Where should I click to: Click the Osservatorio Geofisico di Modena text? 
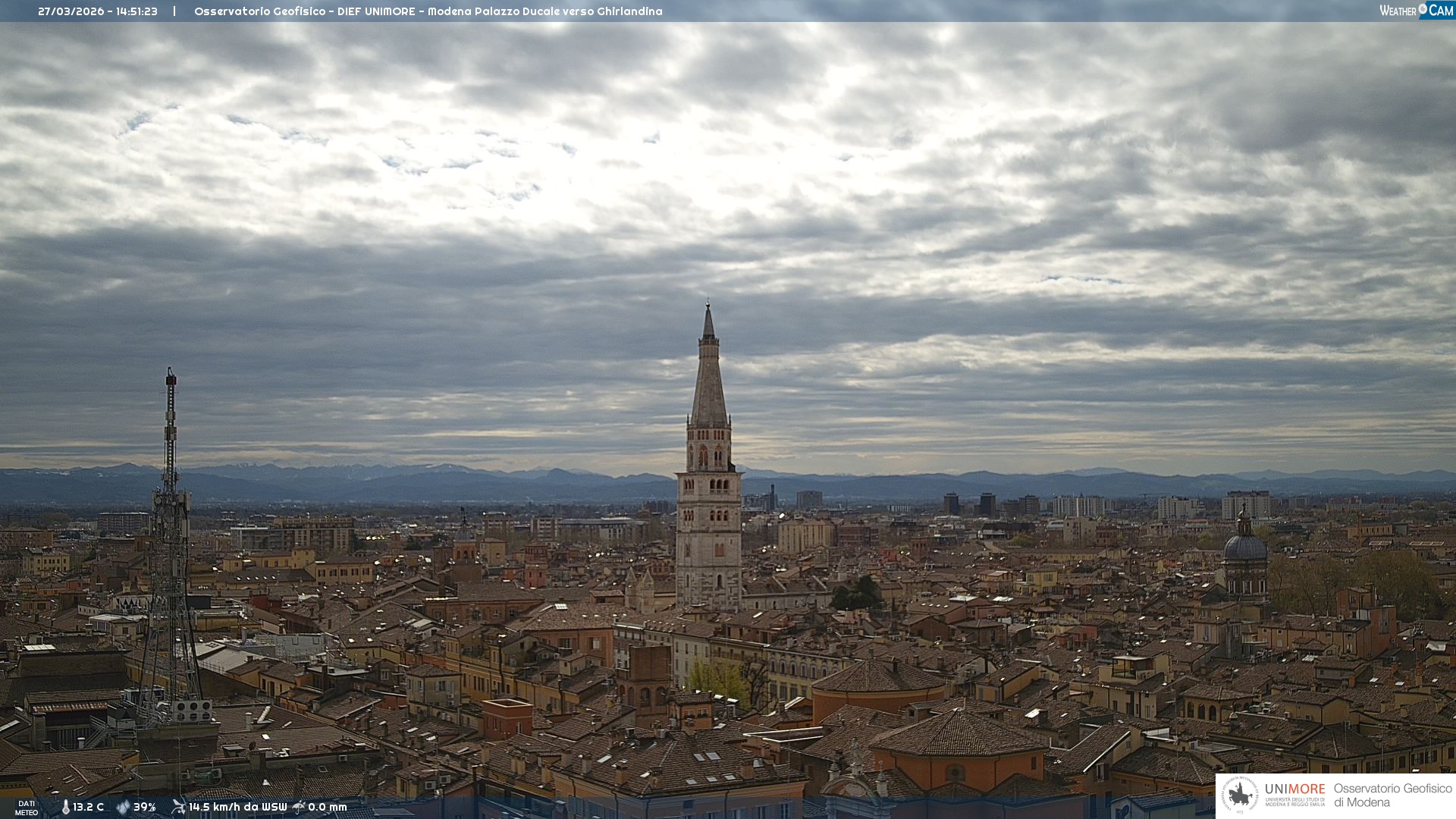pyautogui.click(x=1392, y=795)
